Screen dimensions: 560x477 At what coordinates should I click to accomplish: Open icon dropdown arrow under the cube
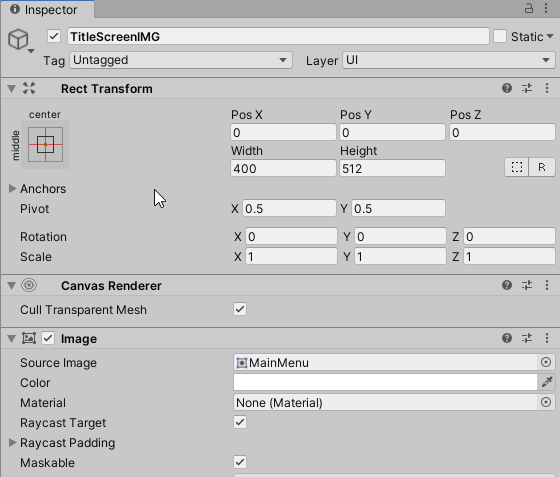(31, 51)
